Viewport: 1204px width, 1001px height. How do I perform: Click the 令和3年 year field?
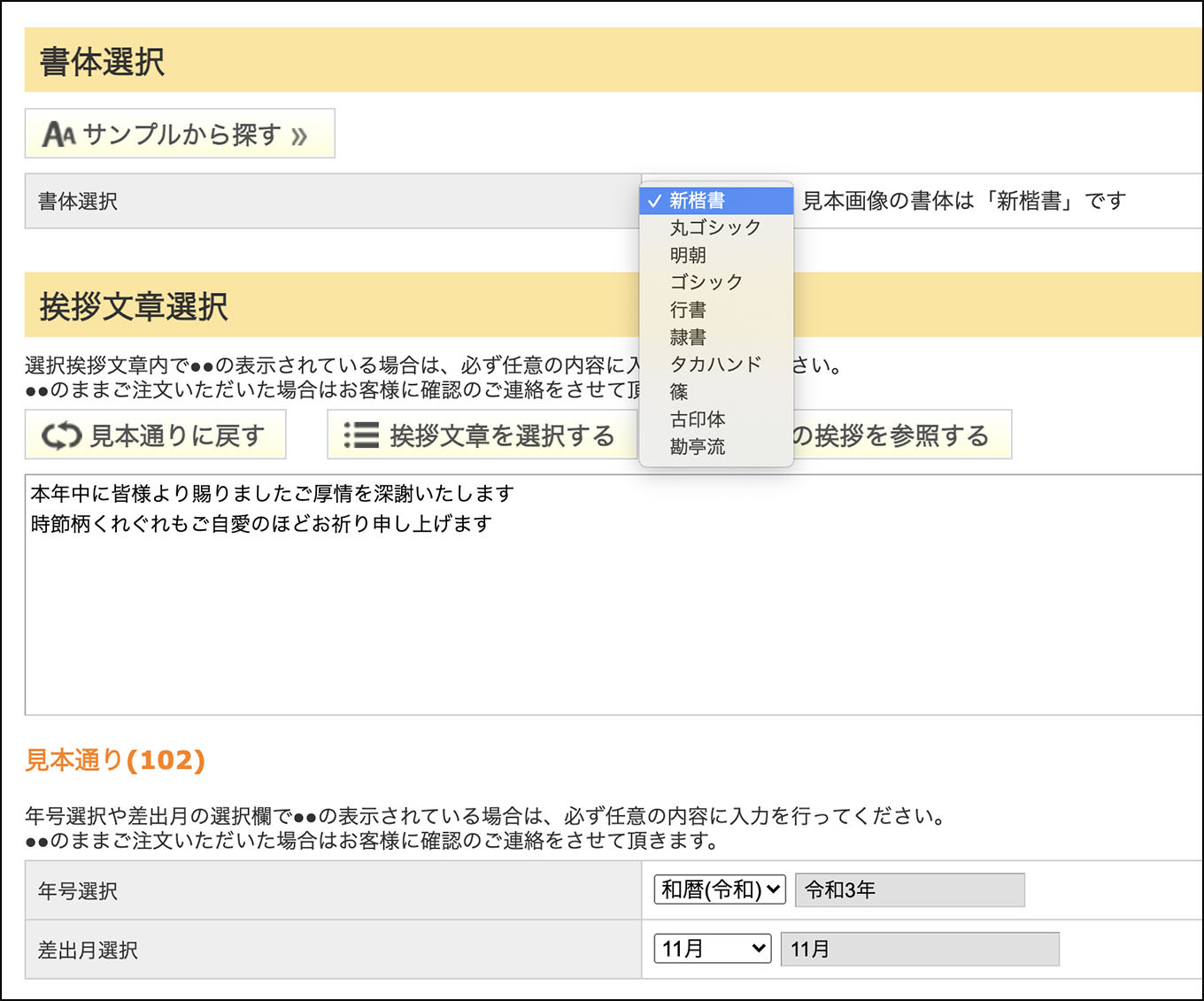[x=910, y=889]
